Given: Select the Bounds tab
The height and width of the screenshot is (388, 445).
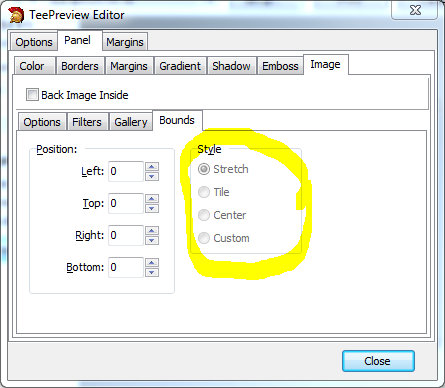Looking at the screenshot, I should 177,120.
